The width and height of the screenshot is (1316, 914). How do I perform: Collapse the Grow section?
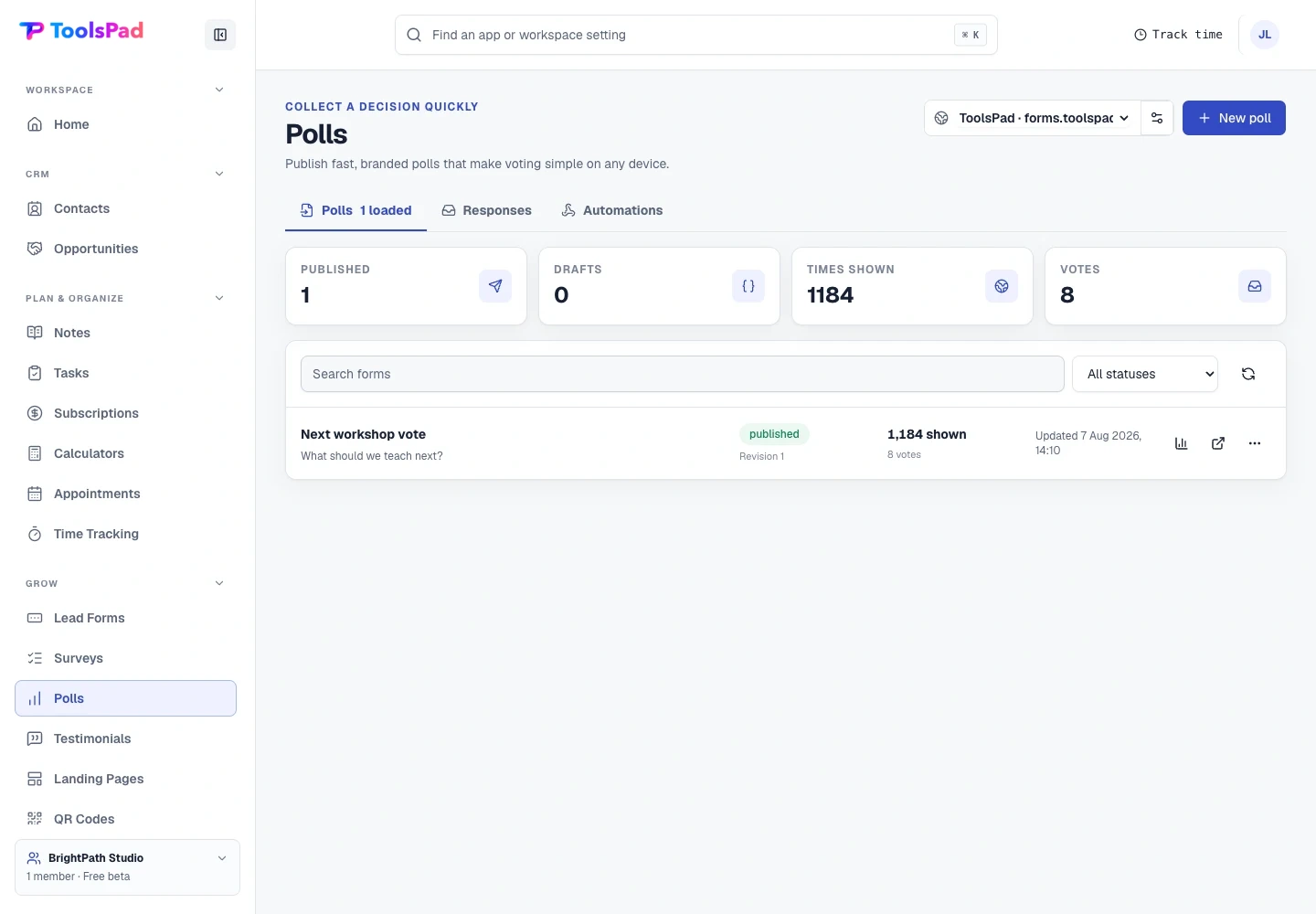click(219, 583)
